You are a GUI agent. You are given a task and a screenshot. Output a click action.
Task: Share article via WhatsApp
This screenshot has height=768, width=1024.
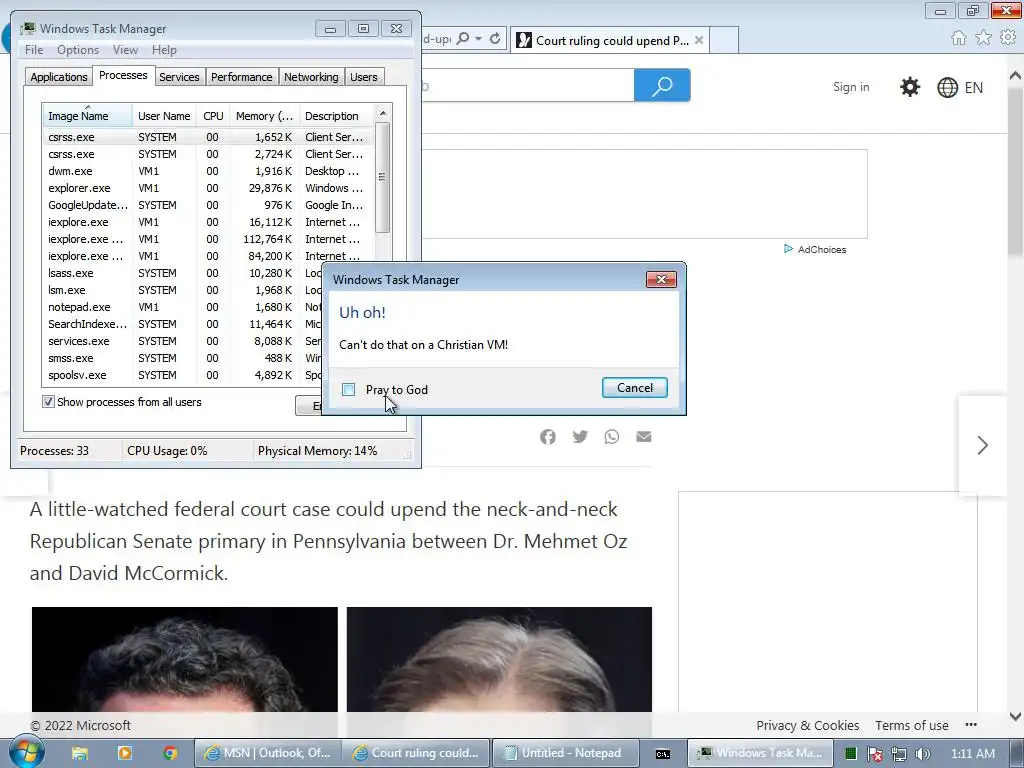click(x=611, y=437)
